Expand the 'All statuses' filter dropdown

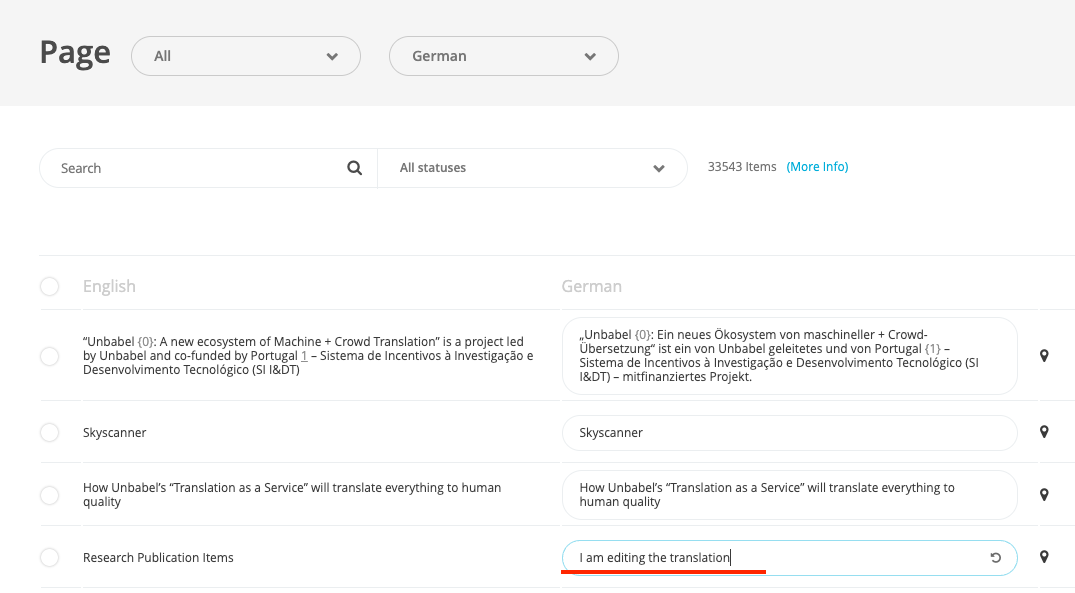click(532, 168)
